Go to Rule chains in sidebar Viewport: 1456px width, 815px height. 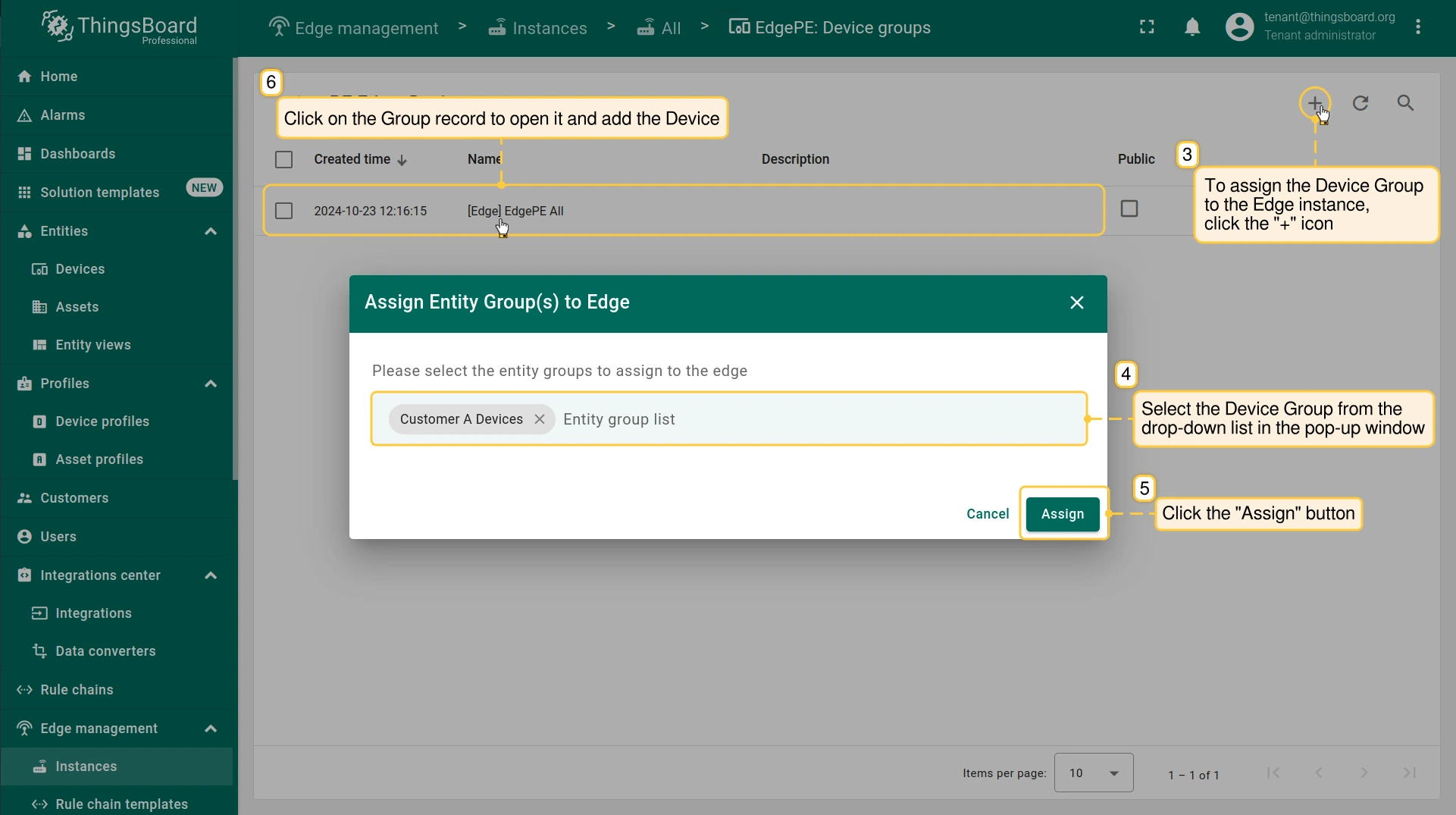[77, 690]
